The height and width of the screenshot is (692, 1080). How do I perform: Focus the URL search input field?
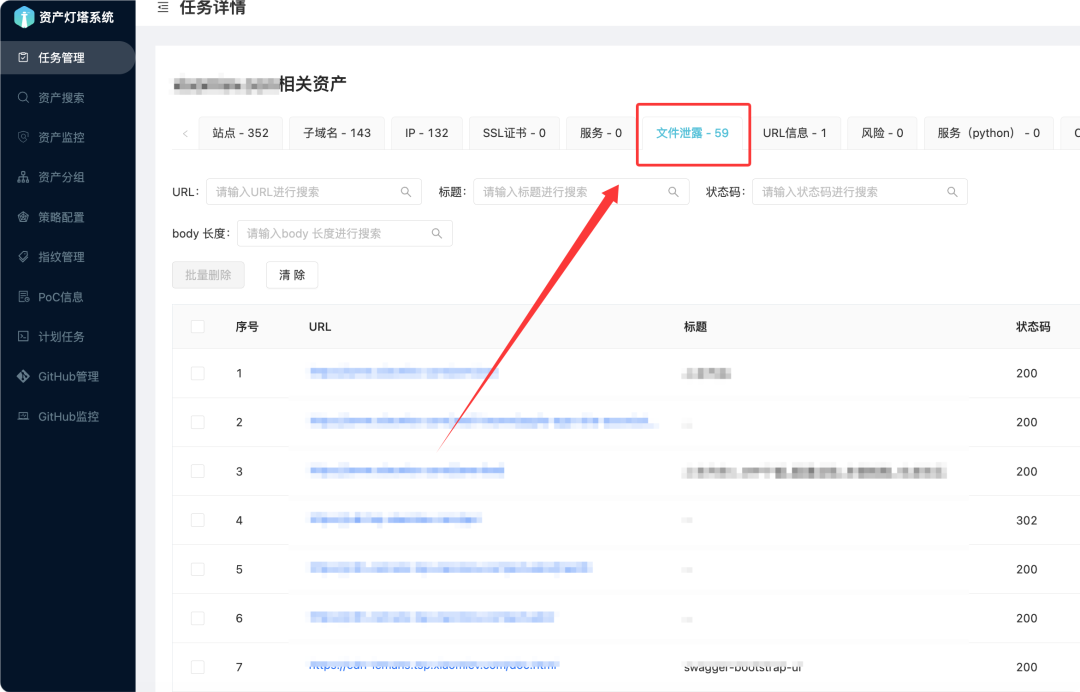pyautogui.click(x=313, y=192)
